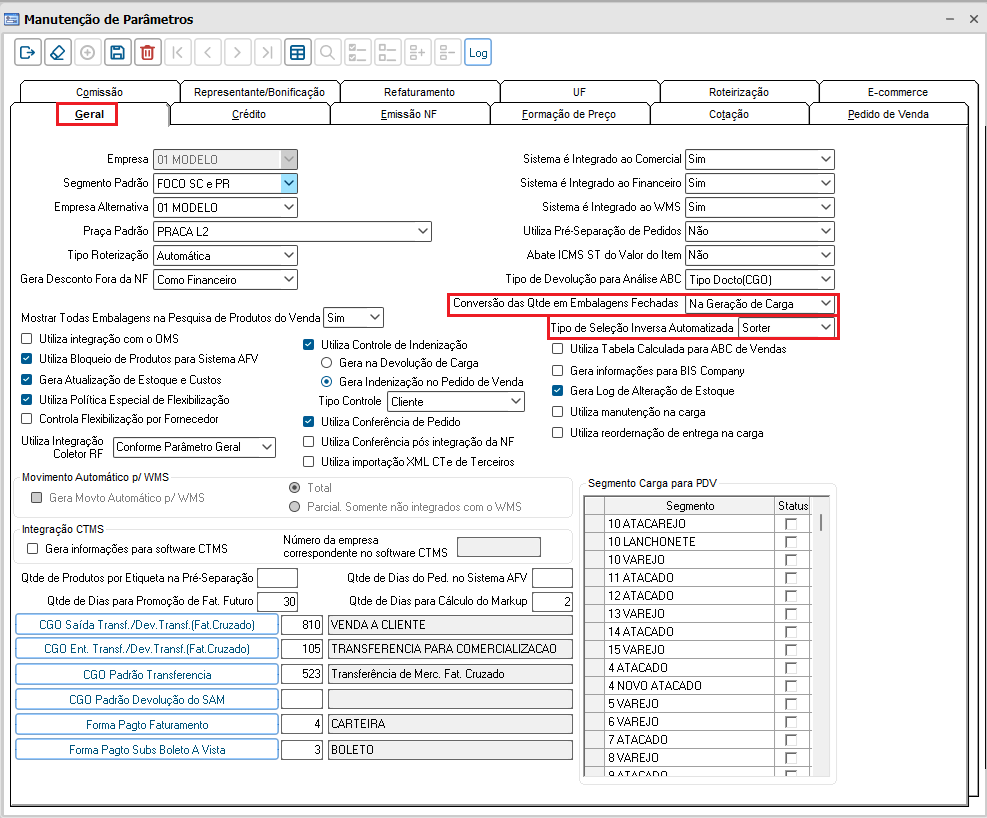The image size is (987, 818).
Task: Open Empresa Alternativa dropdown
Action: click(x=289, y=207)
